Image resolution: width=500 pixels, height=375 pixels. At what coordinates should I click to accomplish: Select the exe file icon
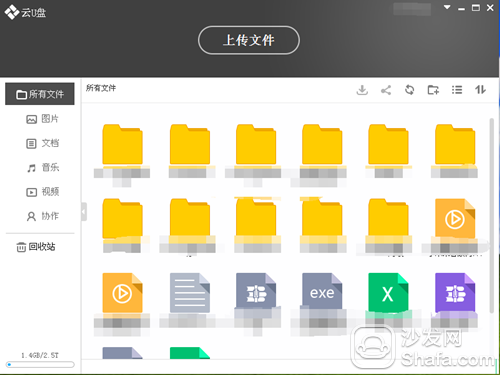point(322,292)
